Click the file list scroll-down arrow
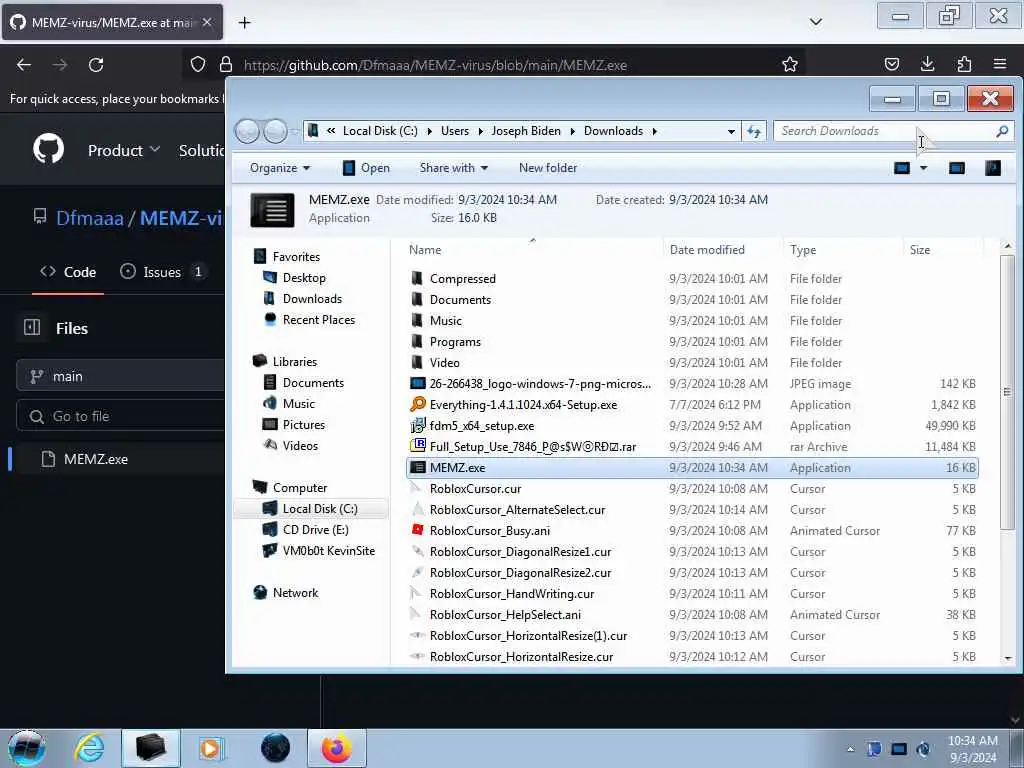The height and width of the screenshot is (768, 1024). pyautogui.click(x=1008, y=658)
